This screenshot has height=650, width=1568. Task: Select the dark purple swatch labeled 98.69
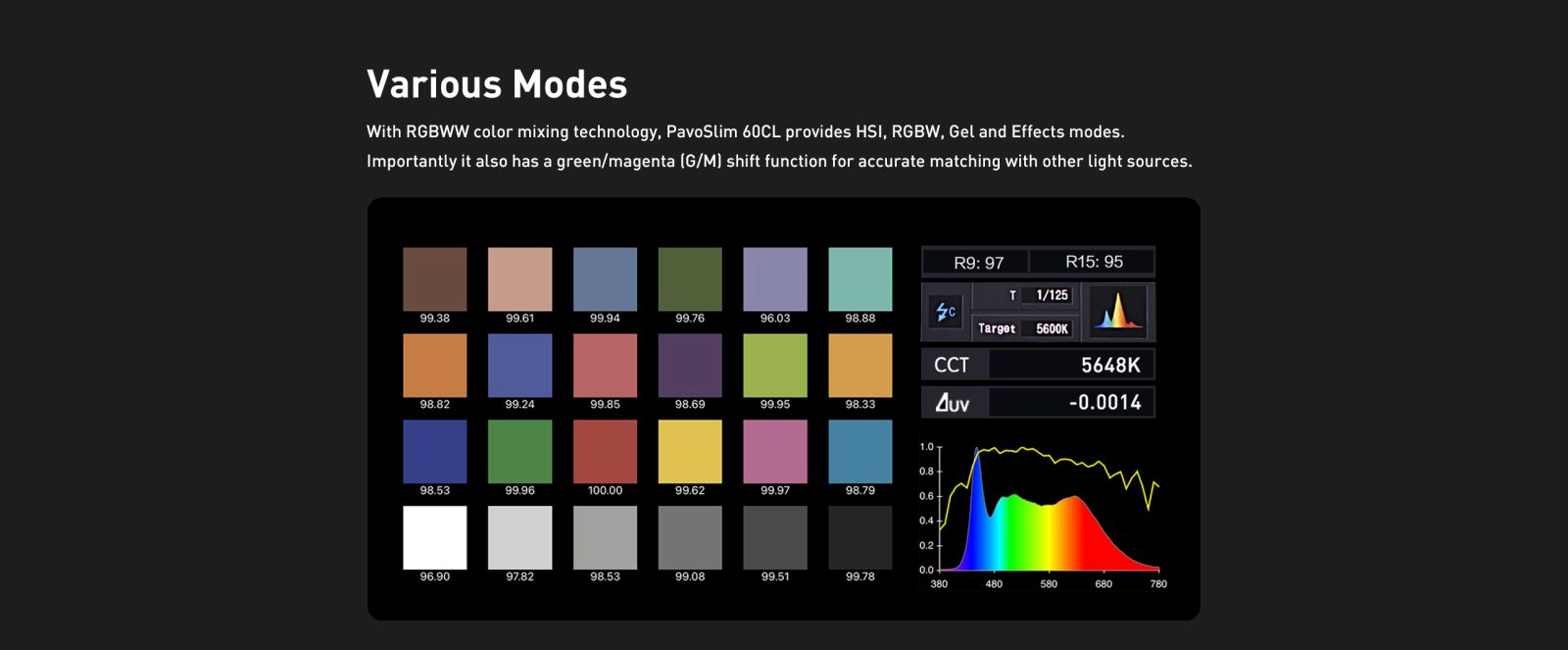click(x=690, y=366)
